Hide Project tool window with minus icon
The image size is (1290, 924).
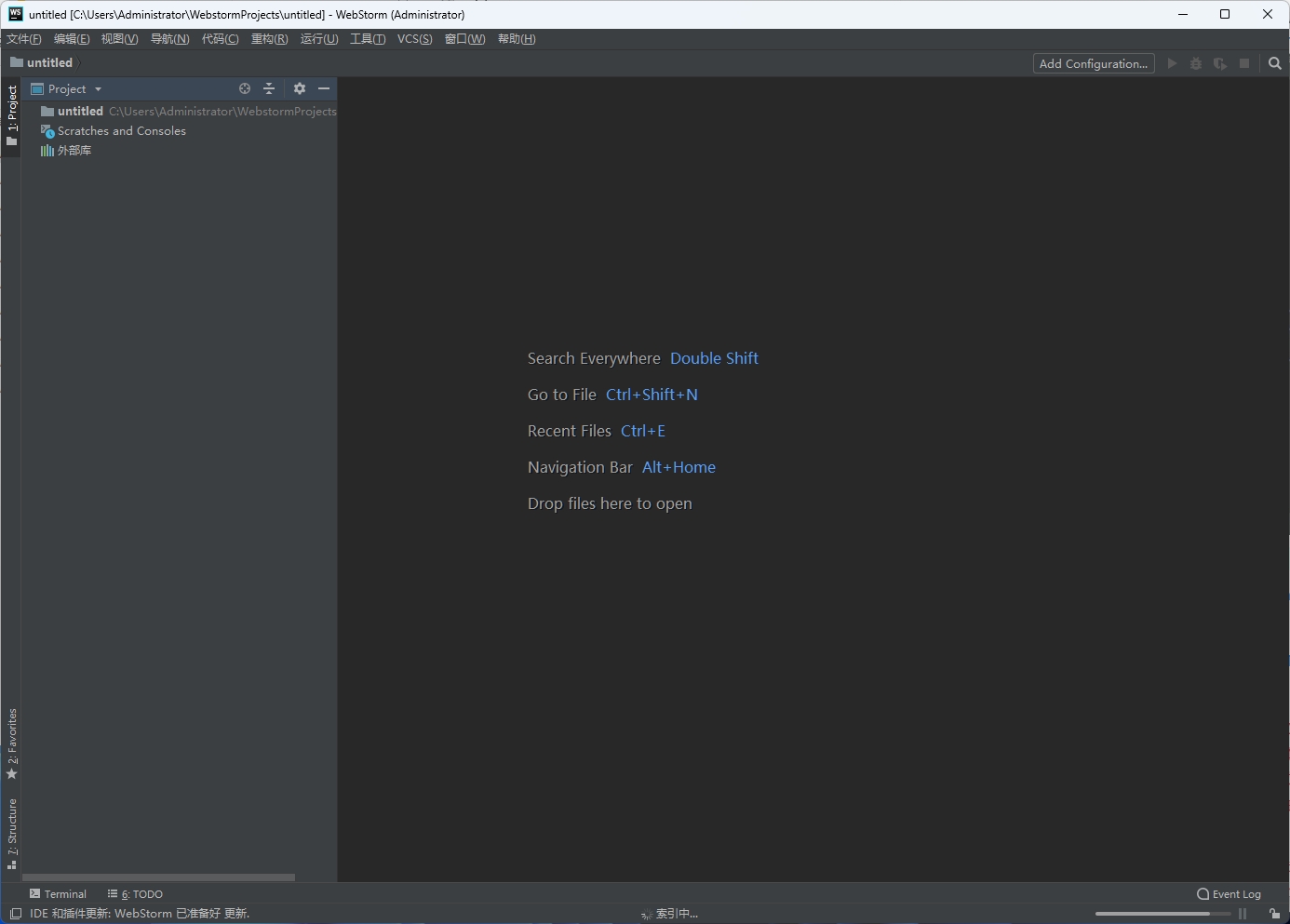324,88
